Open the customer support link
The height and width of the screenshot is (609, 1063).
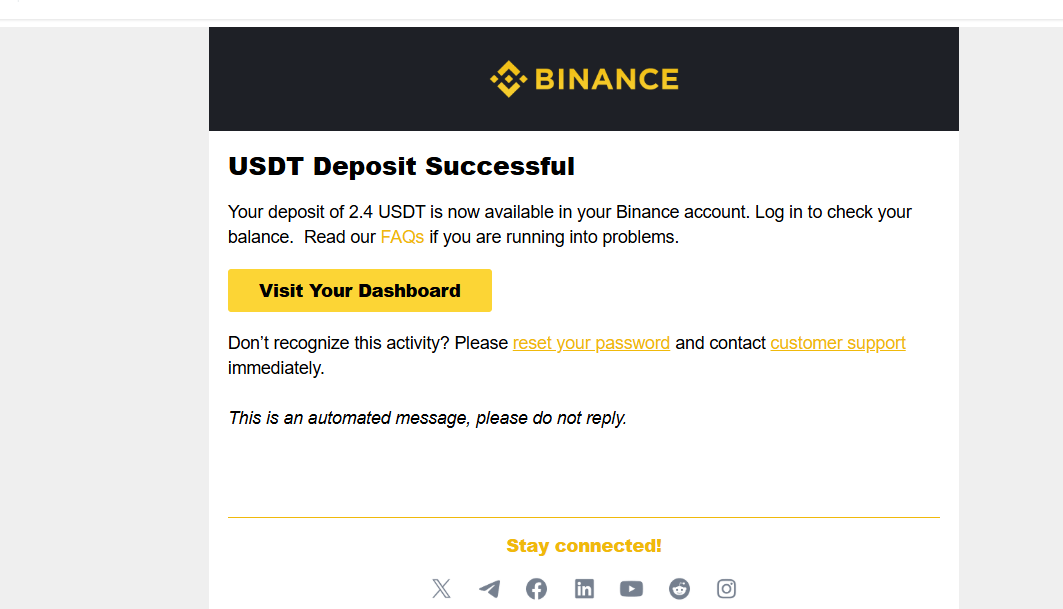coord(838,343)
